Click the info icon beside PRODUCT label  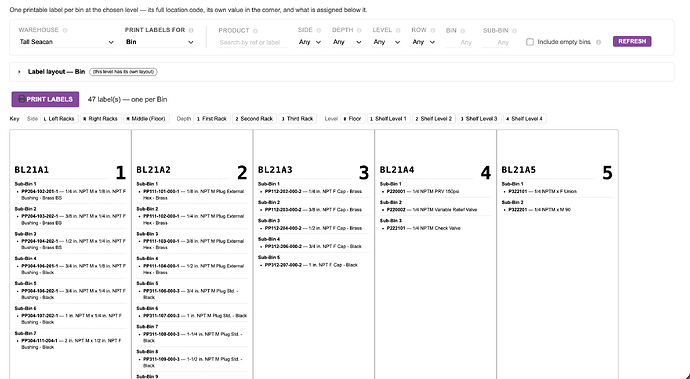click(255, 31)
